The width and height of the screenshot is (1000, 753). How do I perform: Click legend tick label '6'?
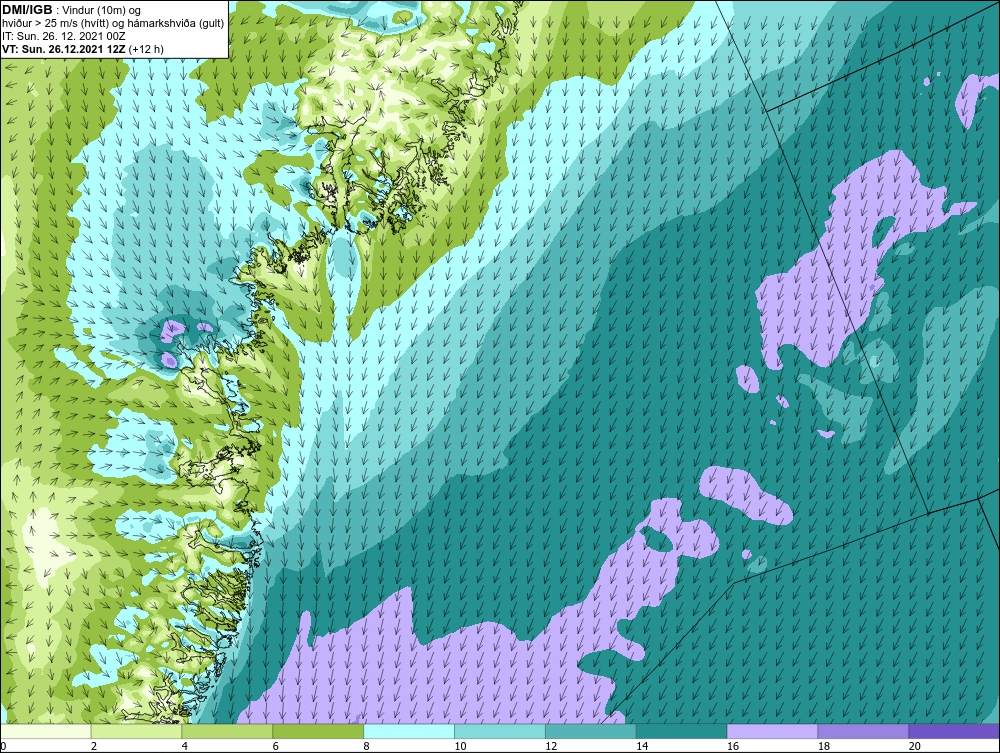[x=275, y=746]
